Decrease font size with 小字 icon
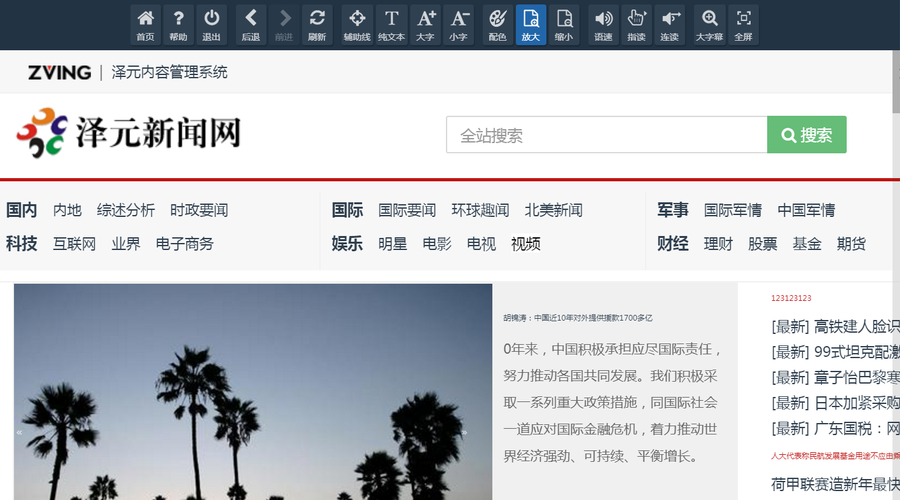900x500 pixels. point(458,24)
